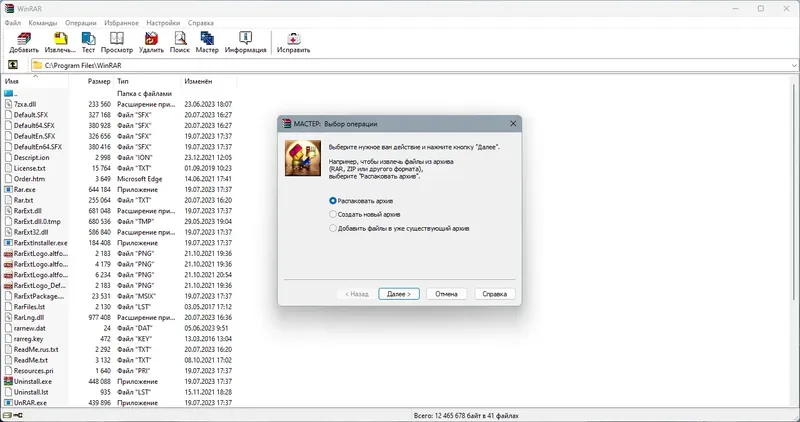The width and height of the screenshot is (800, 422).
Task: Select the License.txt file row
Action: [118, 168]
